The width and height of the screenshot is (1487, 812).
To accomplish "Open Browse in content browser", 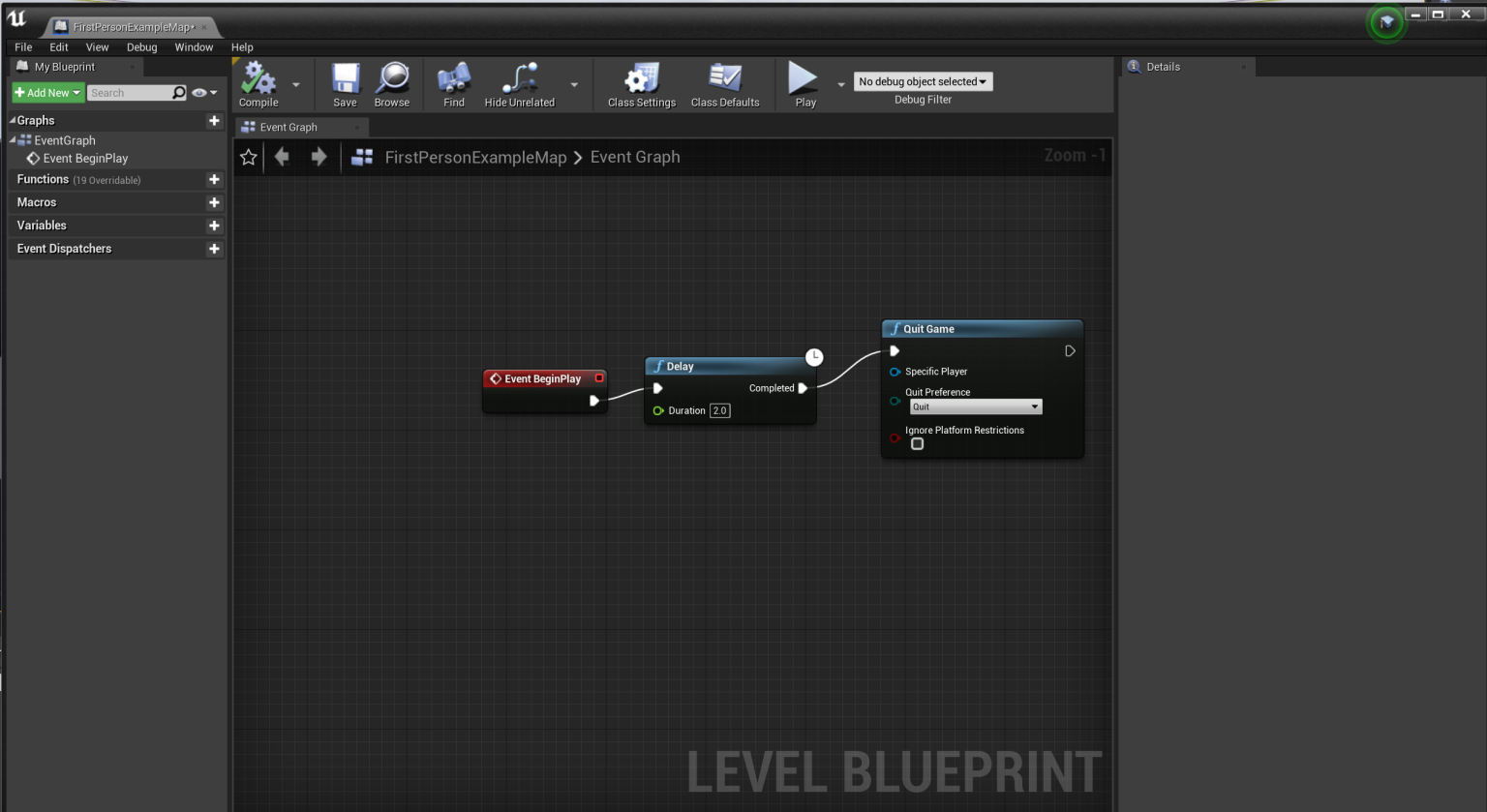I will (392, 79).
